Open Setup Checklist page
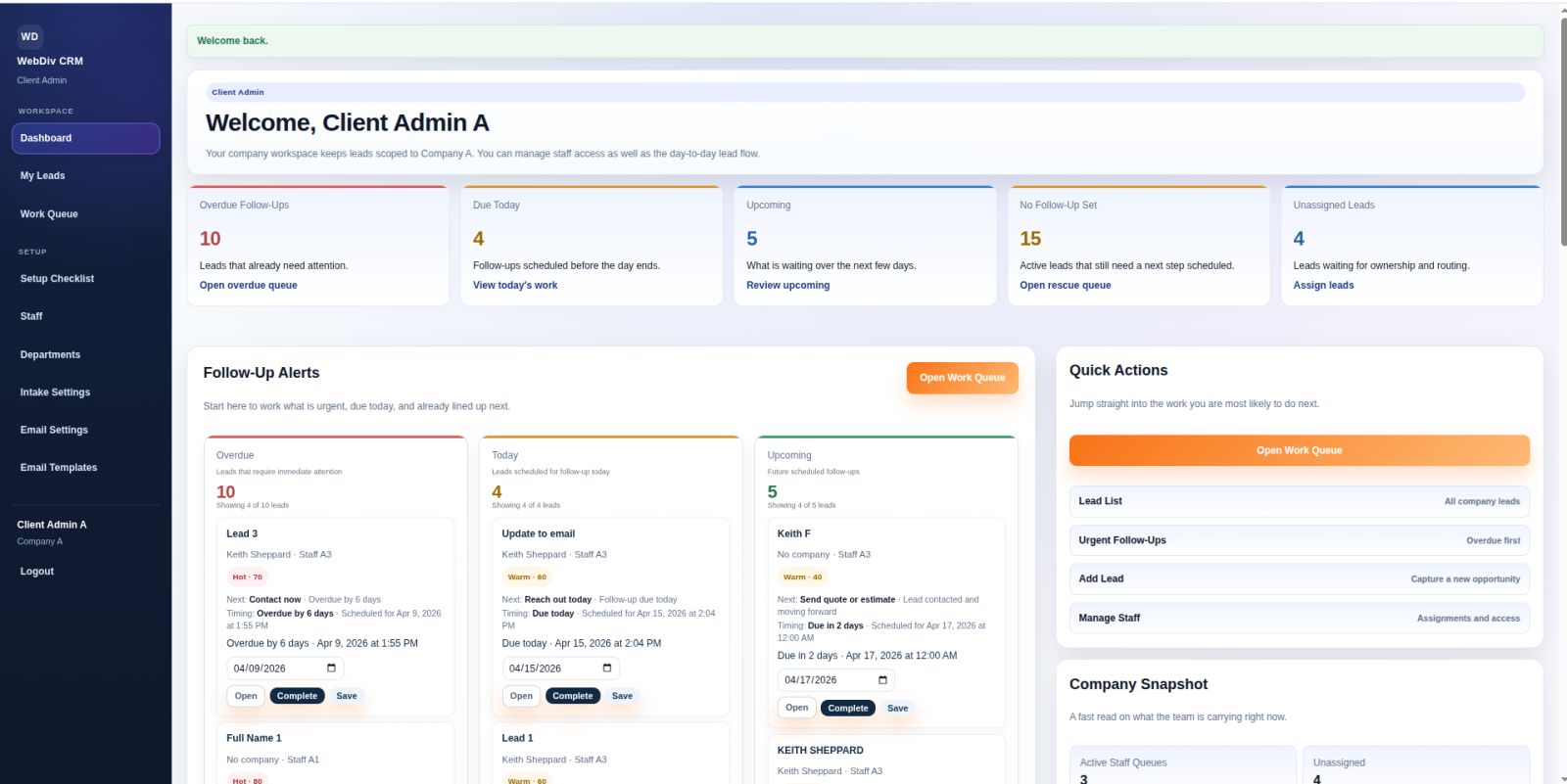1567x784 pixels. click(57, 279)
